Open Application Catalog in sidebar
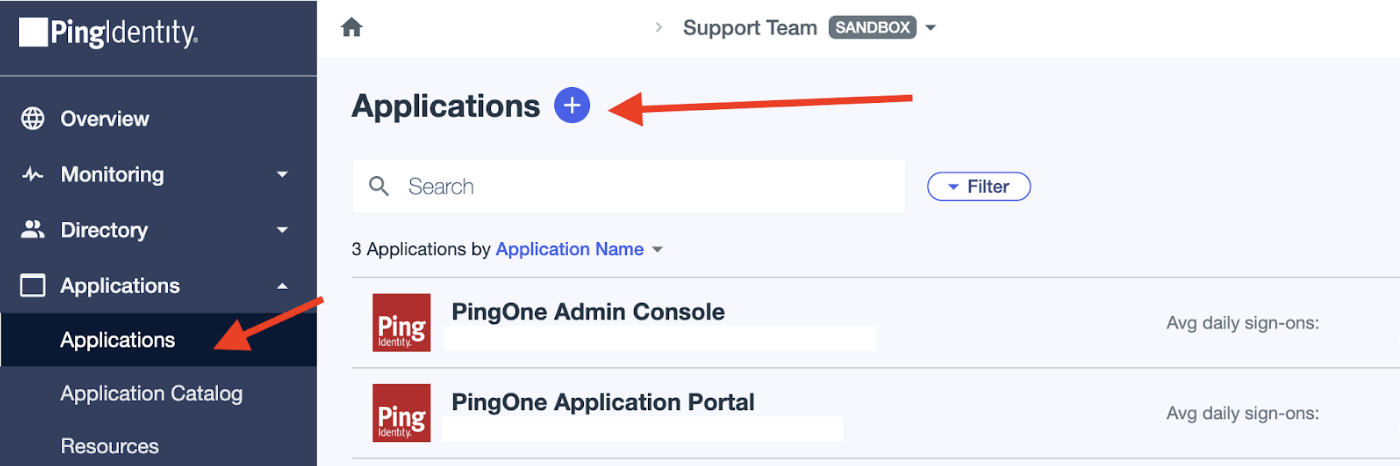 coord(151,394)
